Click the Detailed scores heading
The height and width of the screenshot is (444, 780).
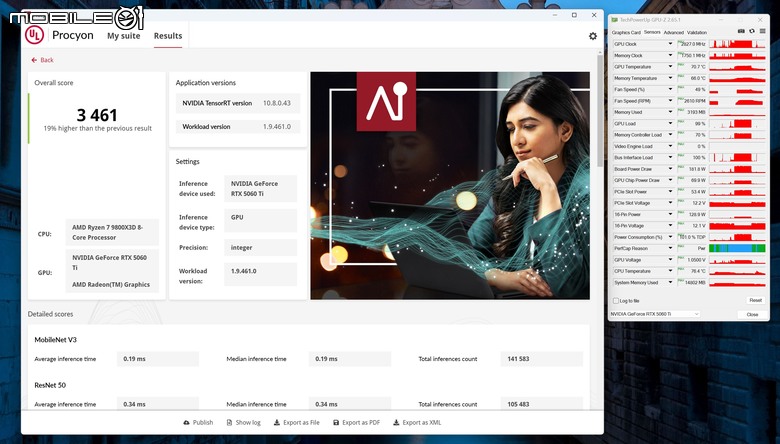coord(50,314)
